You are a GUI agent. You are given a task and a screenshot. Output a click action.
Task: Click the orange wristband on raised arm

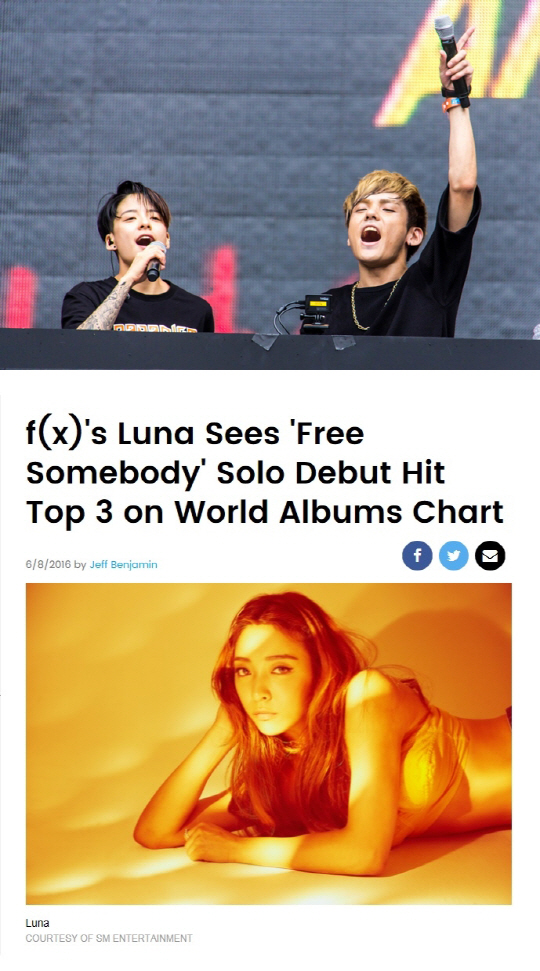pos(450,103)
